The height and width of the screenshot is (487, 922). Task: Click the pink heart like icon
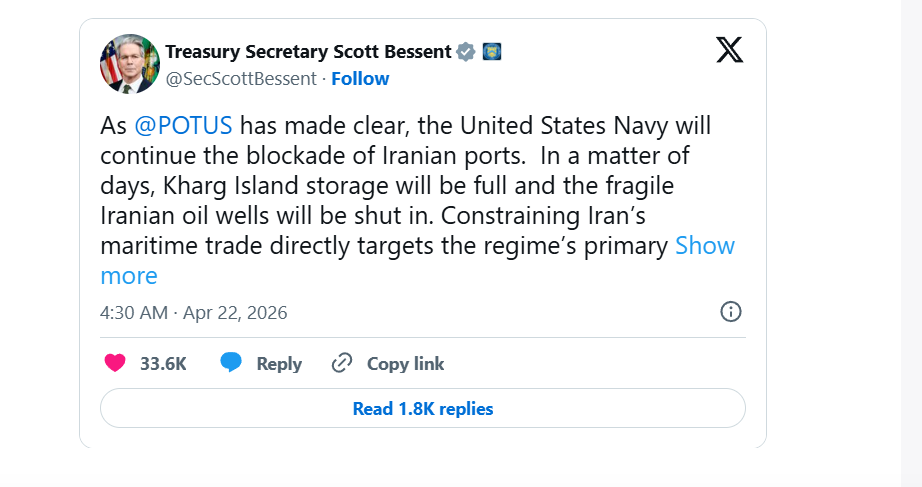tap(115, 363)
